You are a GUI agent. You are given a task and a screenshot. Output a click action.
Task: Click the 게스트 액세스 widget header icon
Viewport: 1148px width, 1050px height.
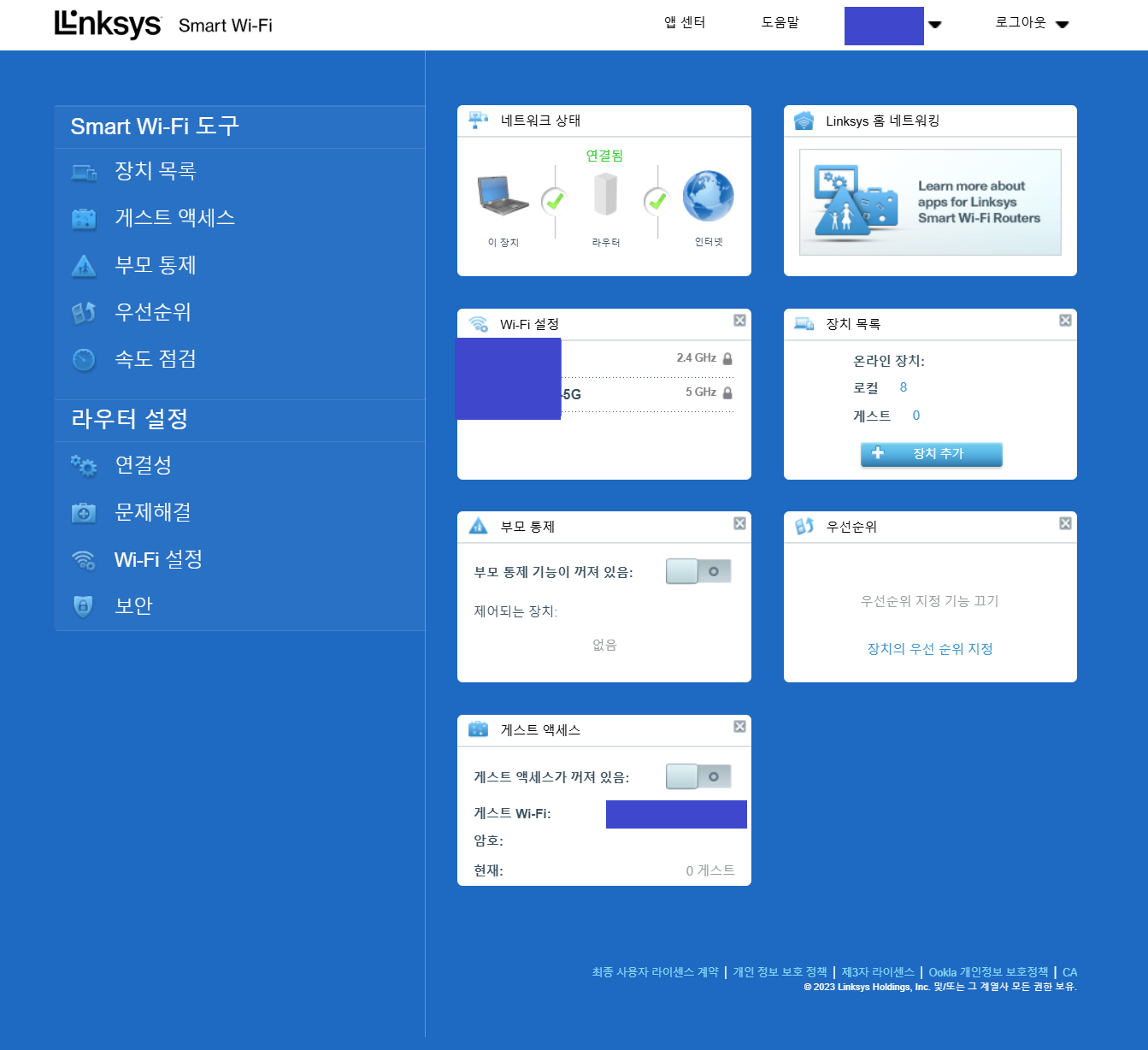(478, 729)
